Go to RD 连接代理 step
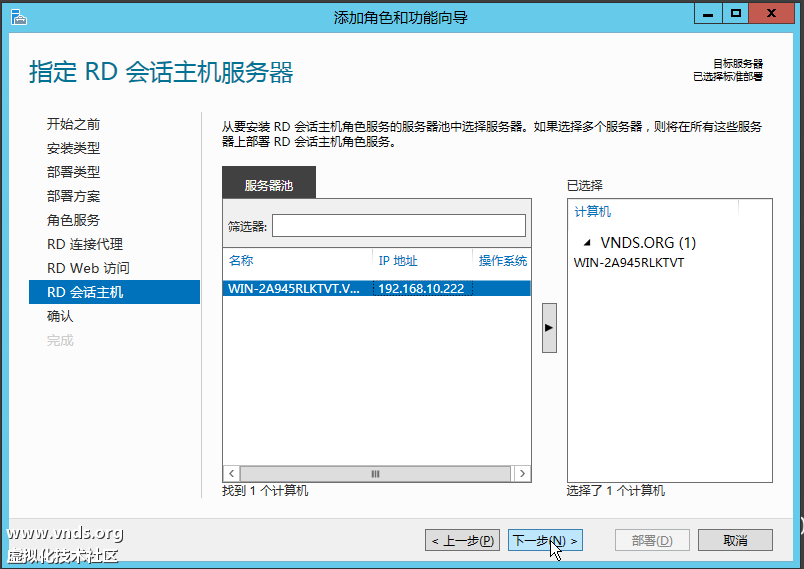The image size is (804, 569). pyautogui.click(x=85, y=245)
